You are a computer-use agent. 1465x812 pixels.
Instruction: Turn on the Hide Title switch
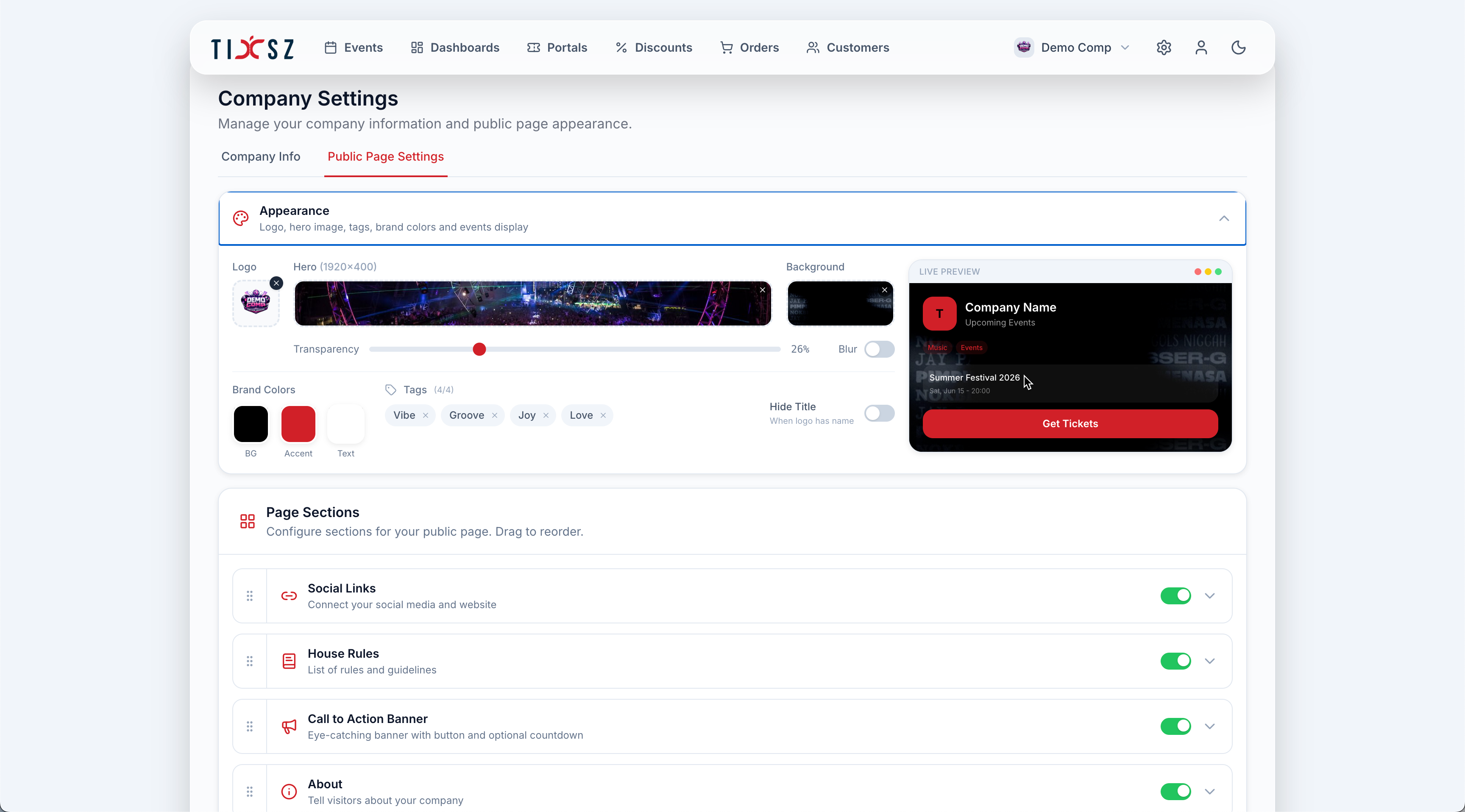click(x=879, y=413)
